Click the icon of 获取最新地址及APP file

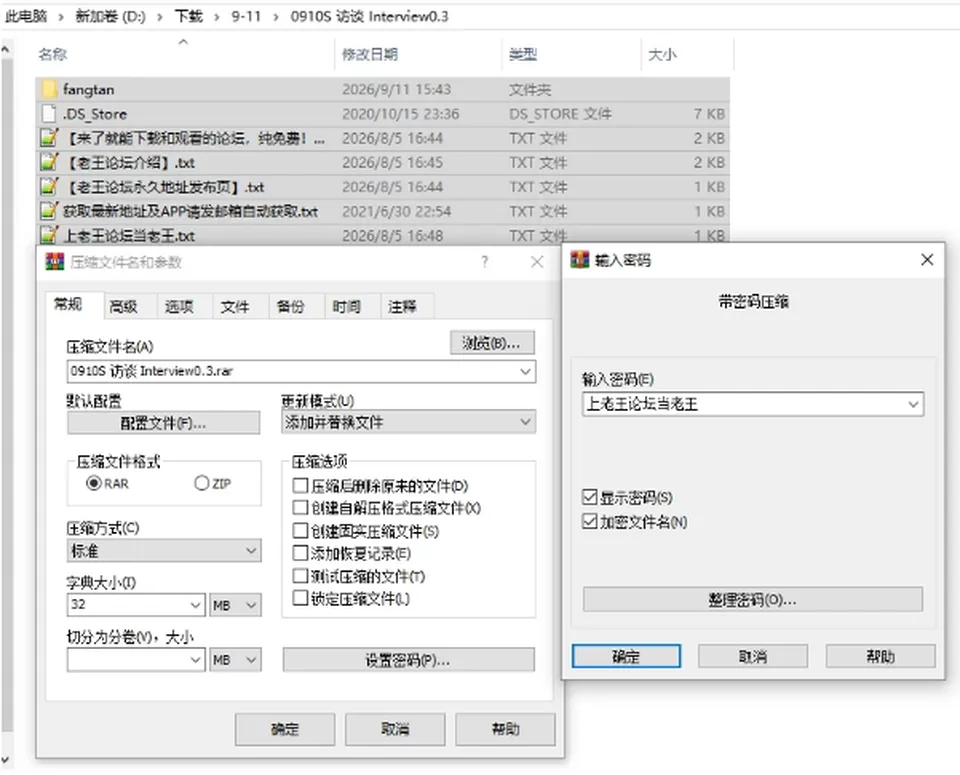click(49, 211)
